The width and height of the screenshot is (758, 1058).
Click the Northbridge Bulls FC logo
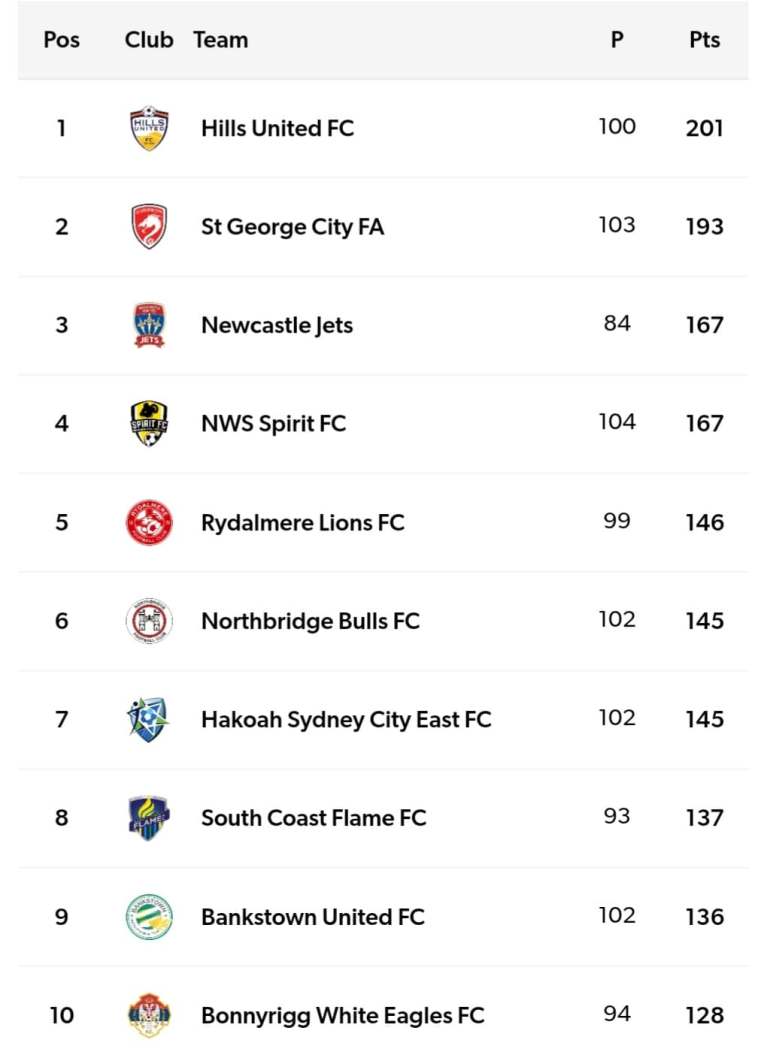(149, 621)
